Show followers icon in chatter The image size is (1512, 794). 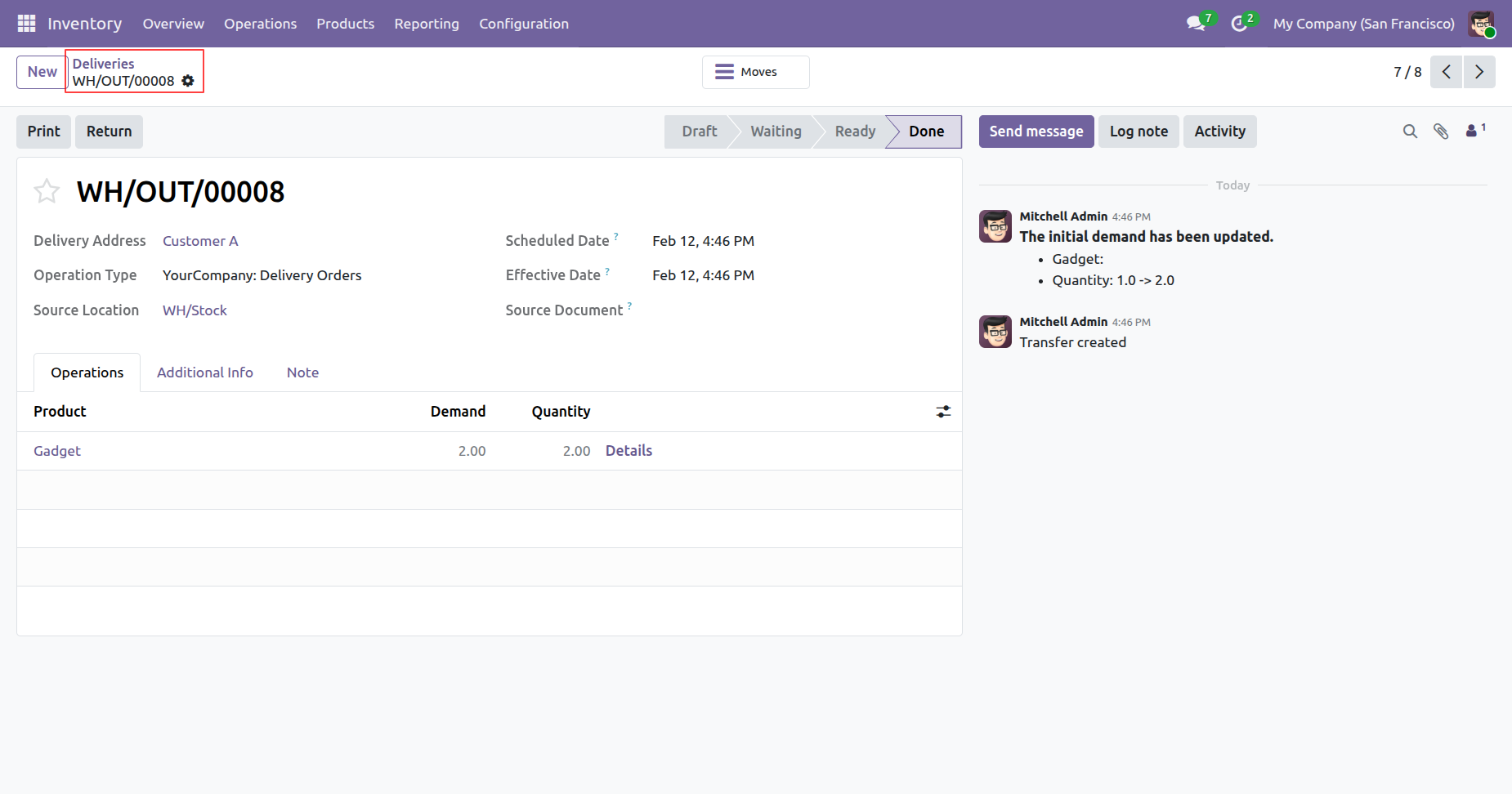click(x=1475, y=130)
